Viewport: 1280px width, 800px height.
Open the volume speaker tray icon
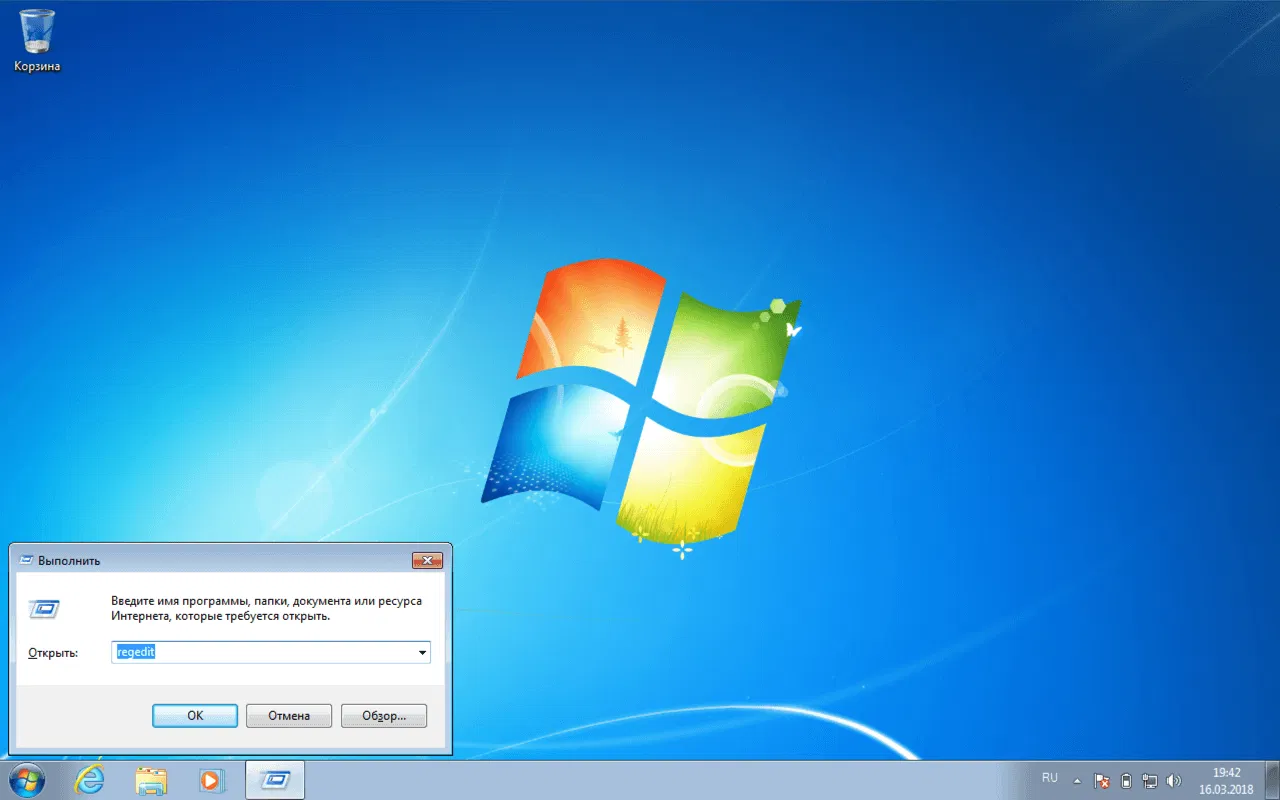pyautogui.click(x=1174, y=780)
